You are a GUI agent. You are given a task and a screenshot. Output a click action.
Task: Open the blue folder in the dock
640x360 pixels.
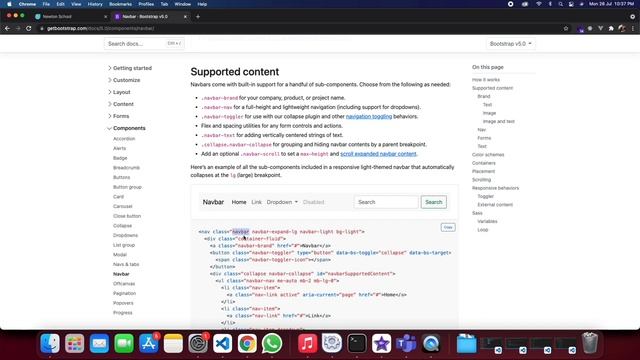point(466,343)
